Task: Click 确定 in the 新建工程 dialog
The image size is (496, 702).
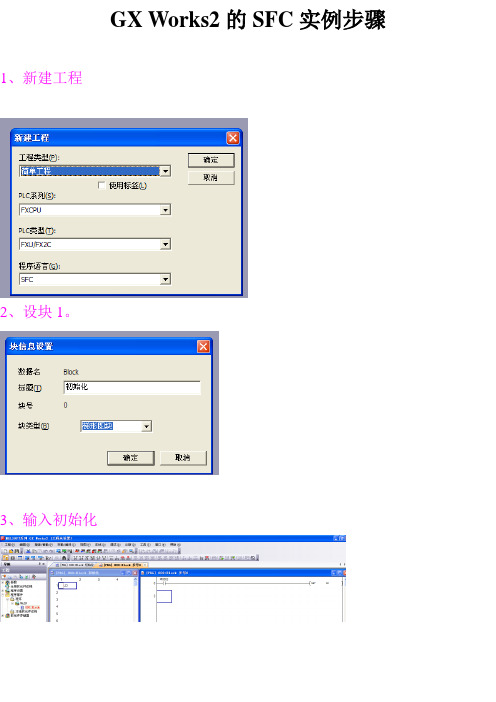Action: pyautogui.click(x=211, y=160)
